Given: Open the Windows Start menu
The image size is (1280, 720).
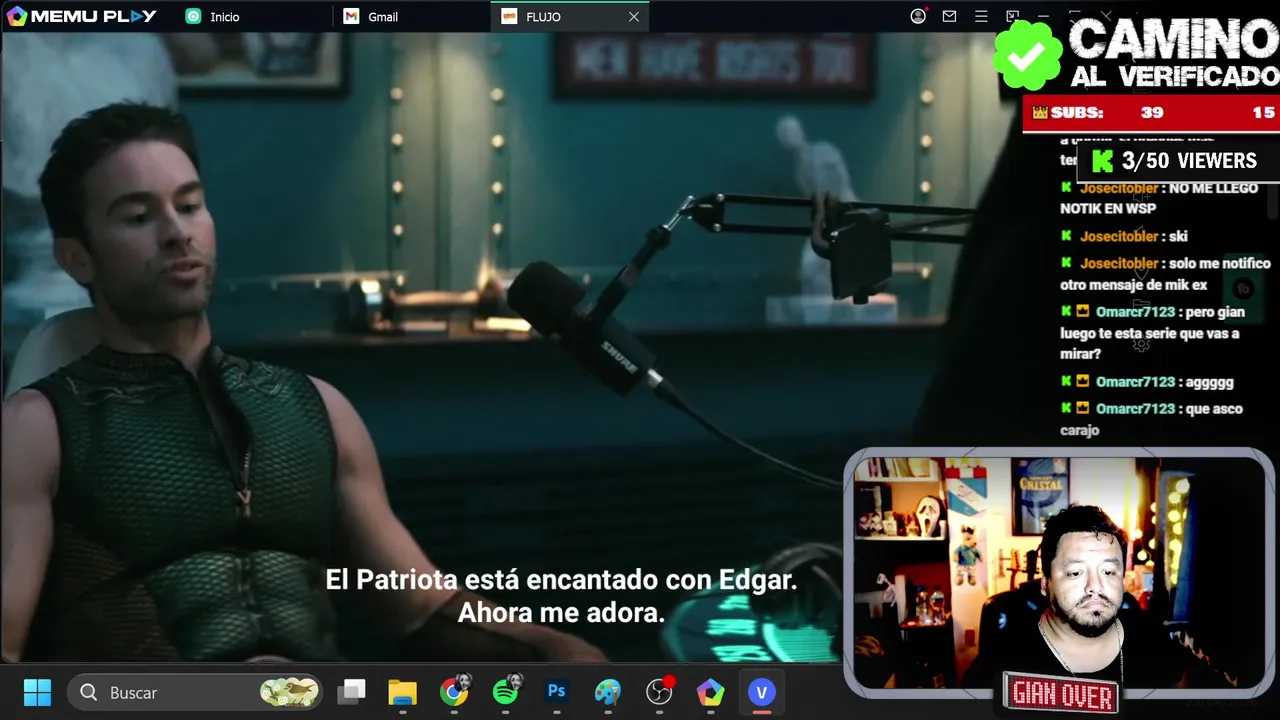Looking at the screenshot, I should [x=37, y=692].
